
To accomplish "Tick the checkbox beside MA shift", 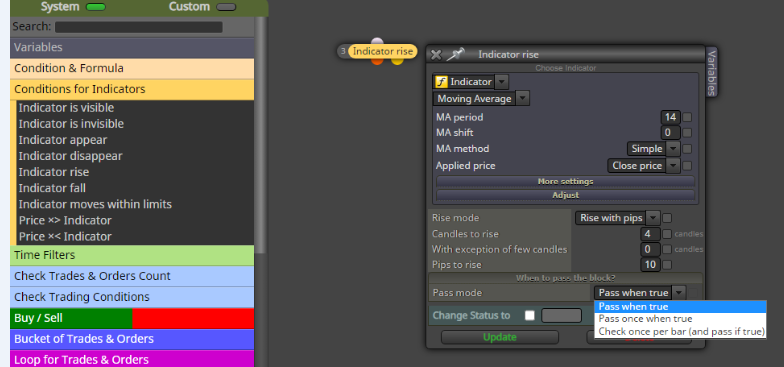I will pos(688,133).
